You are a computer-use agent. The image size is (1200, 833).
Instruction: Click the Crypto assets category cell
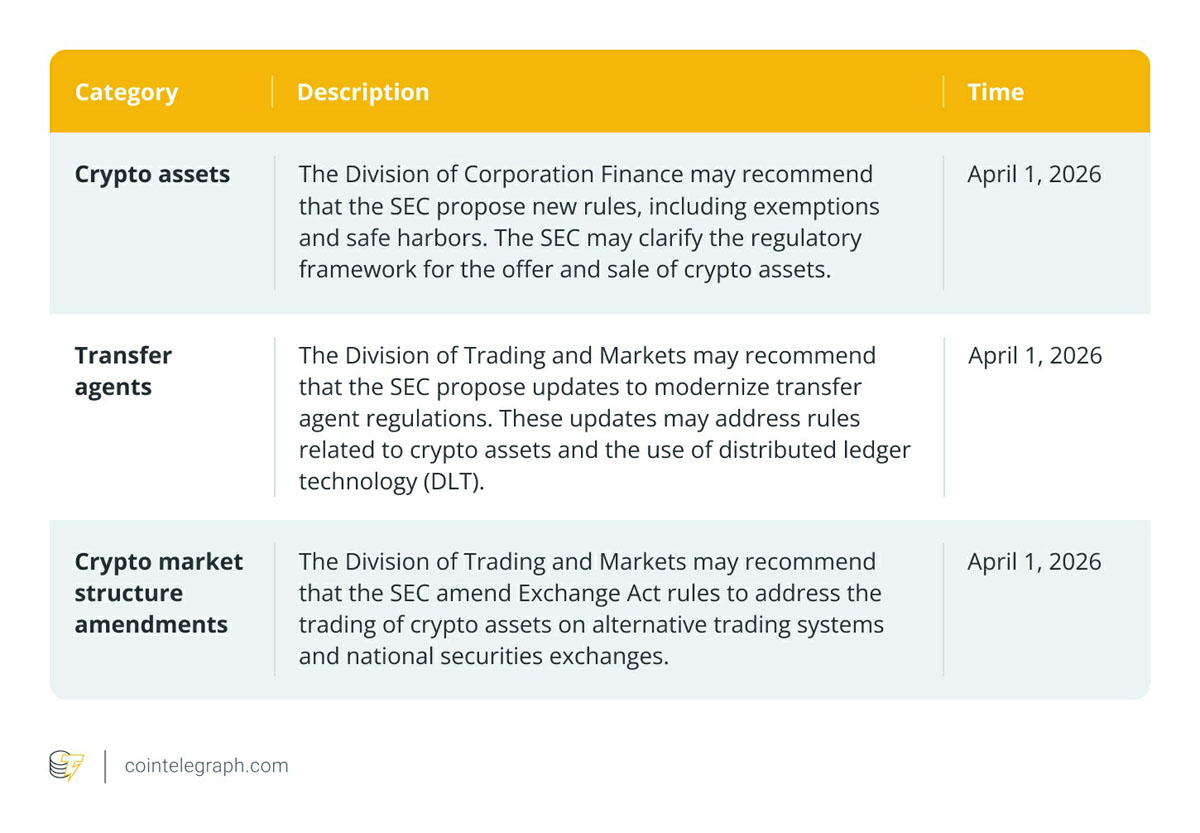tap(152, 174)
